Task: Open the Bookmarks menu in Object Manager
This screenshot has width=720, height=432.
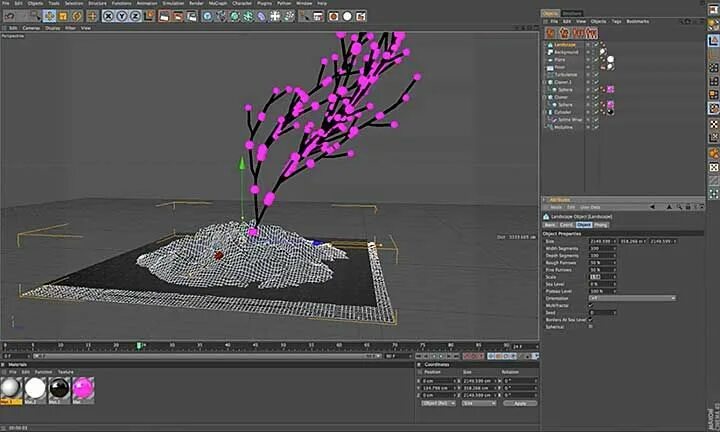Action: click(x=638, y=22)
